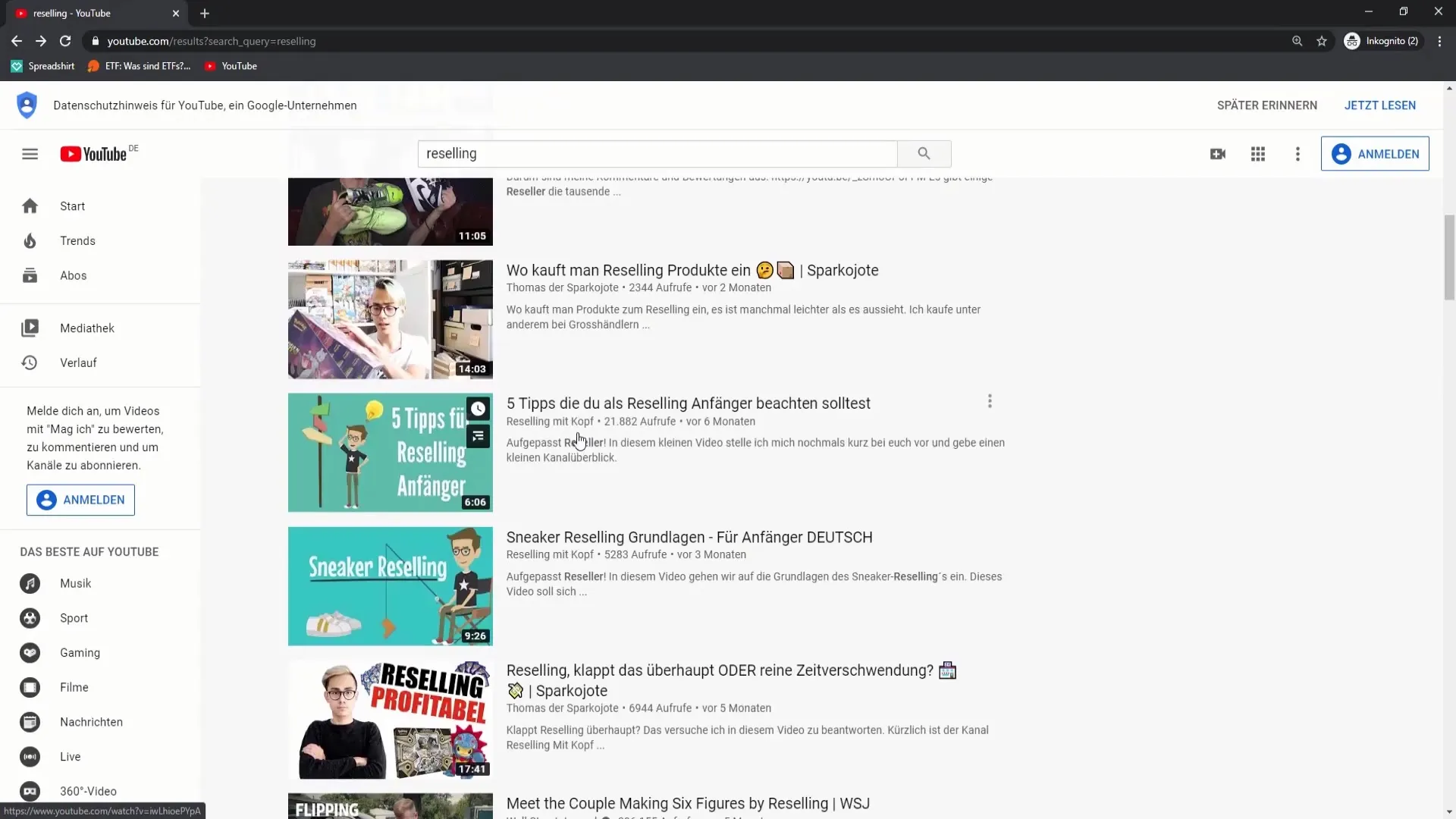Click the Mediathek library icon
1456x819 pixels.
[x=30, y=328]
